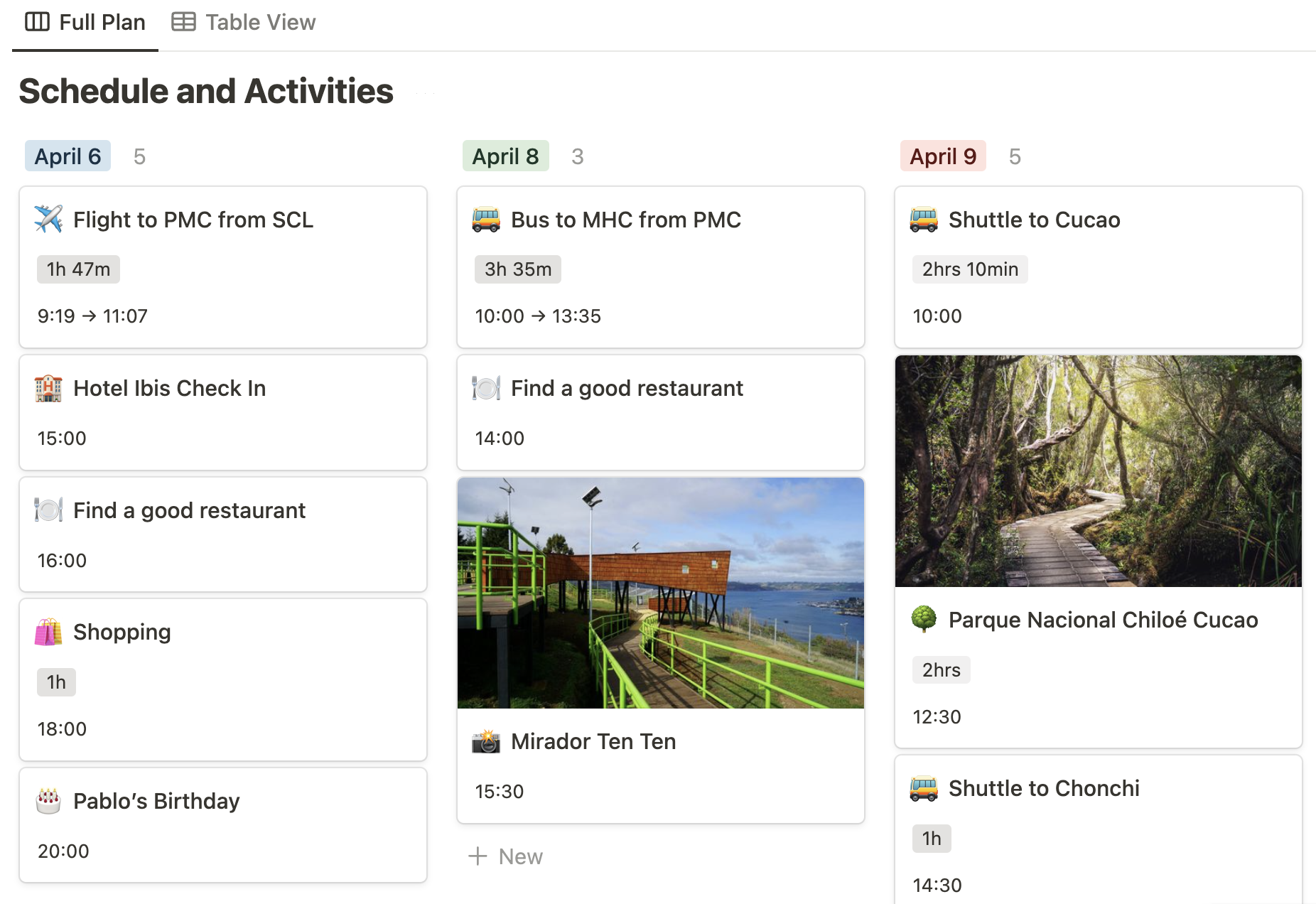The height and width of the screenshot is (904, 1316).
Task: Click the tree icon for Parque Nacional Chiloé
Action: 924,620
